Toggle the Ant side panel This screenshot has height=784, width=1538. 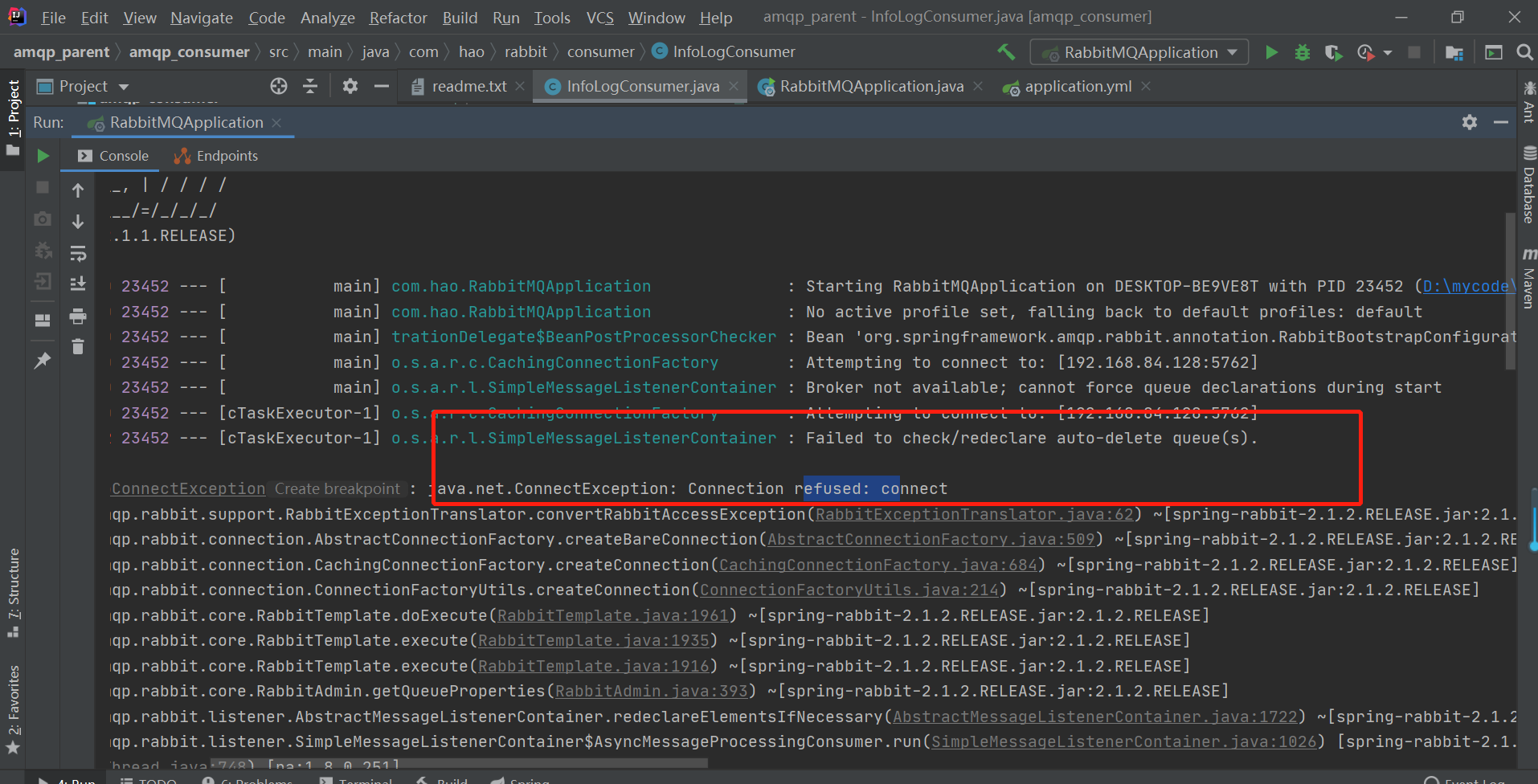click(1528, 102)
